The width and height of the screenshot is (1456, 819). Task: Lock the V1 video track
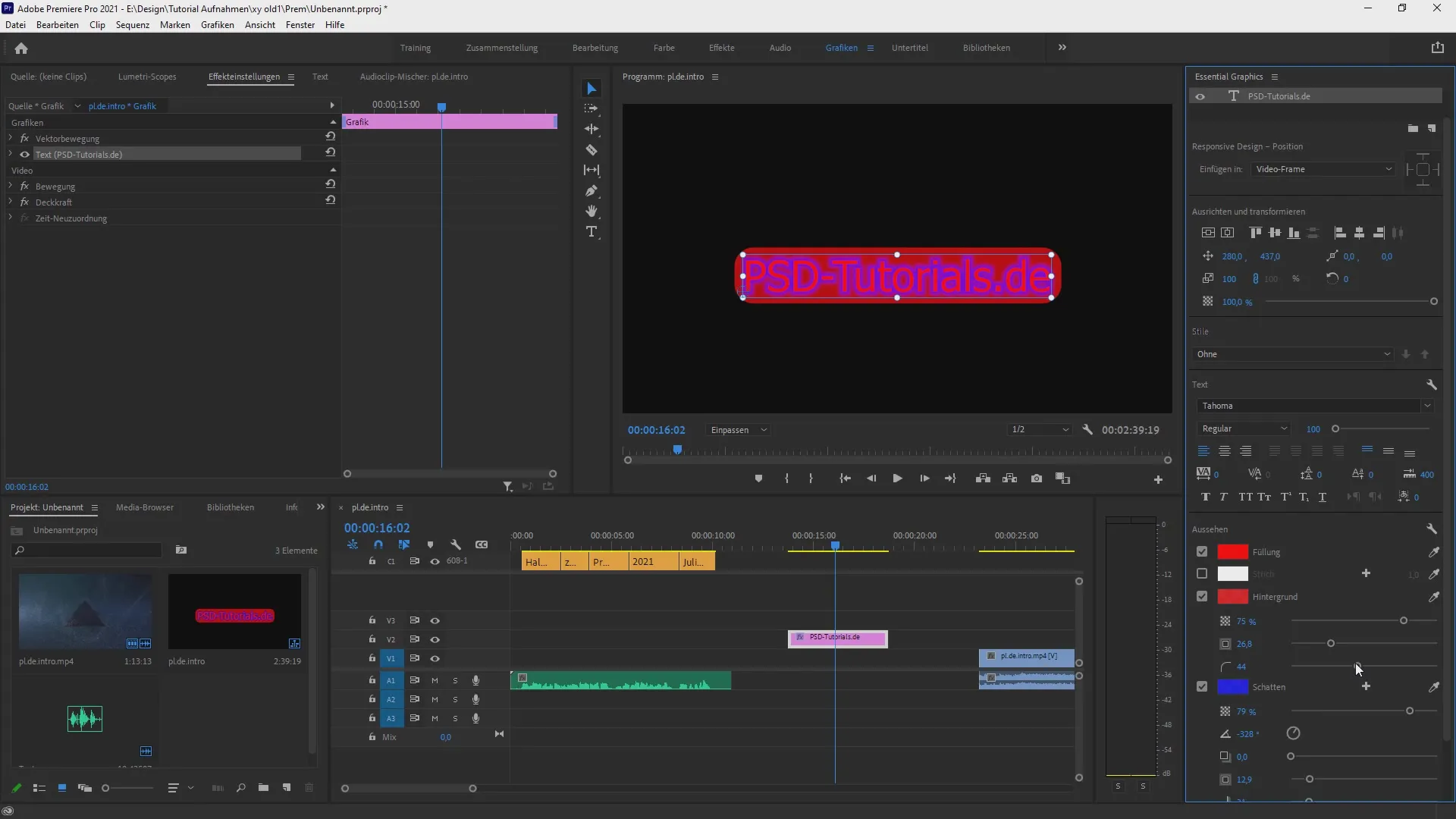point(372,658)
